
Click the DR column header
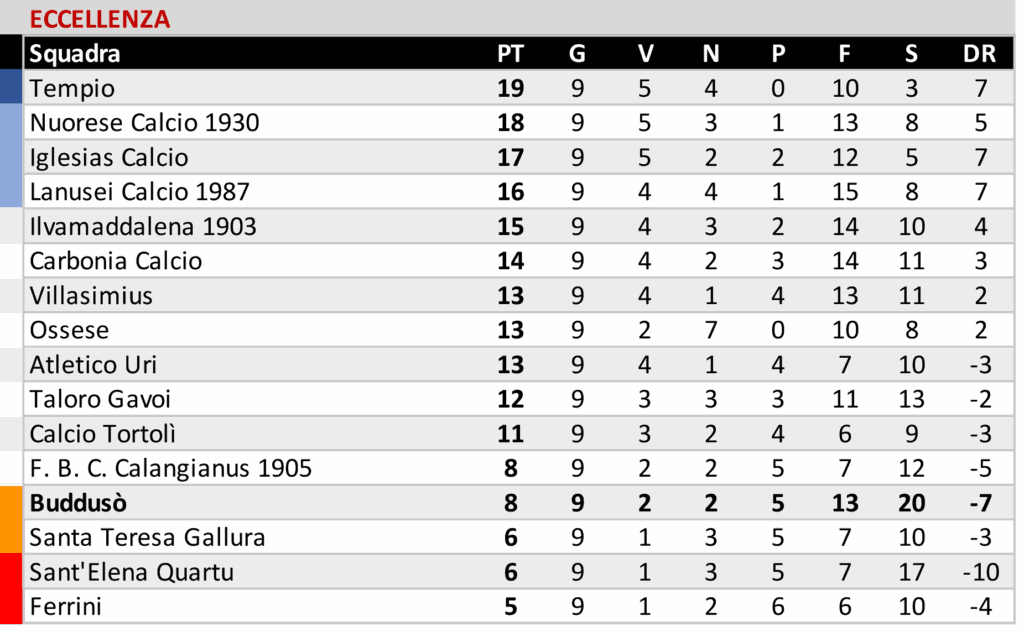click(979, 54)
